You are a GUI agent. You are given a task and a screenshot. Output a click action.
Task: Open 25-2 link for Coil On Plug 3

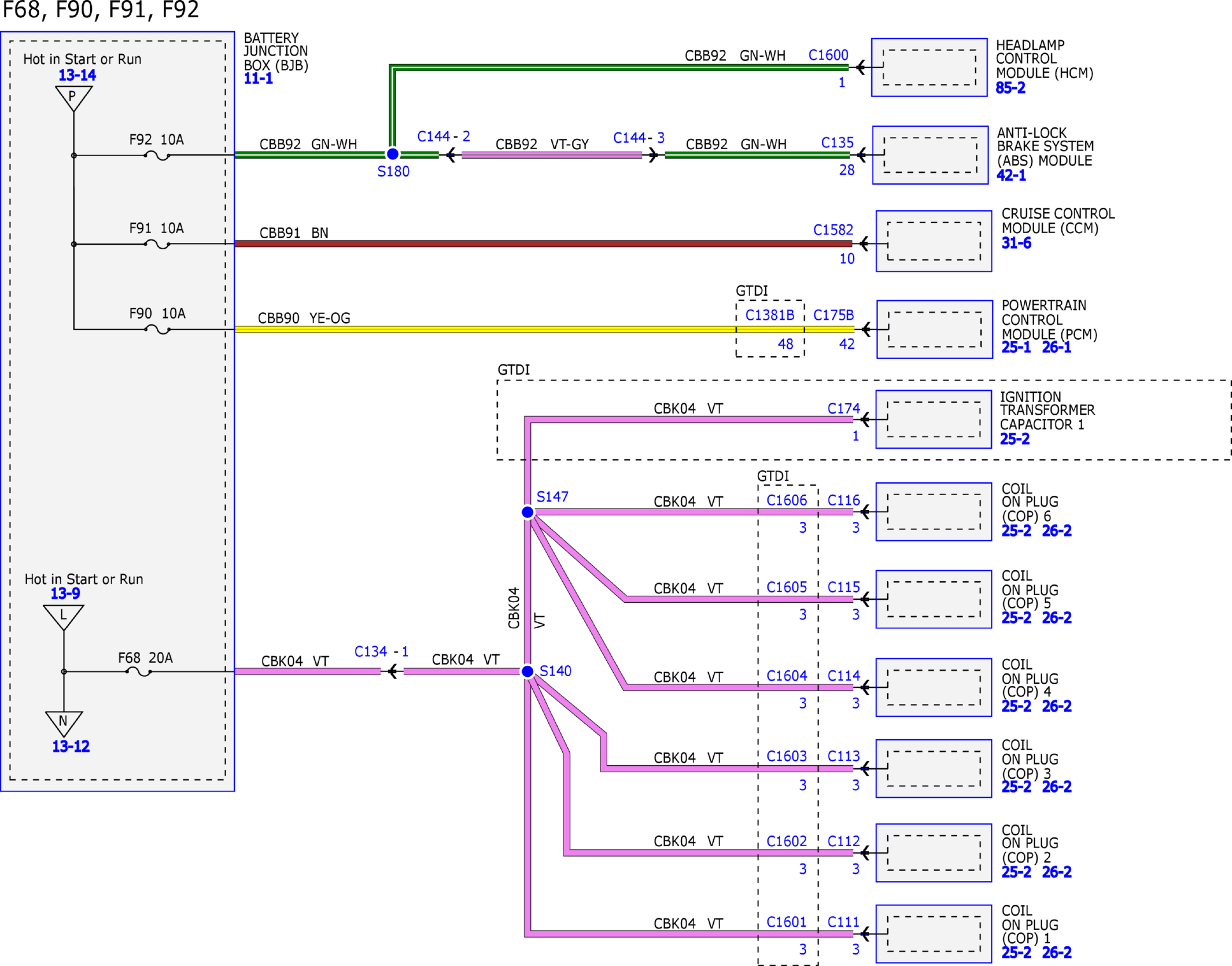pos(1016,787)
